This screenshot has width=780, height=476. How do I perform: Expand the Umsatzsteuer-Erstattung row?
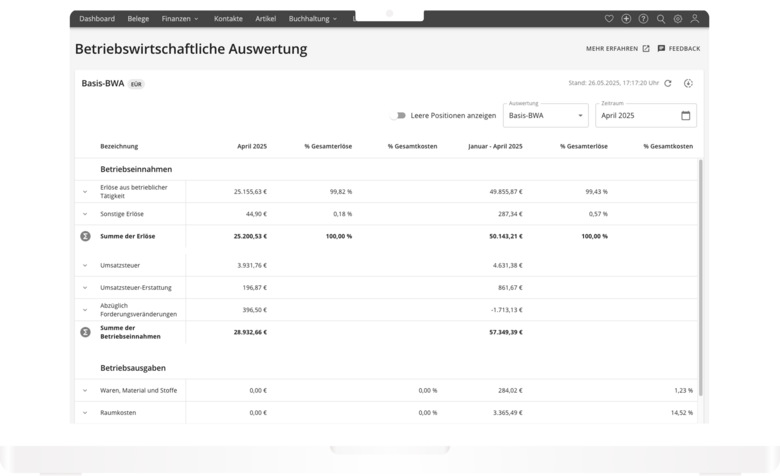point(85,288)
